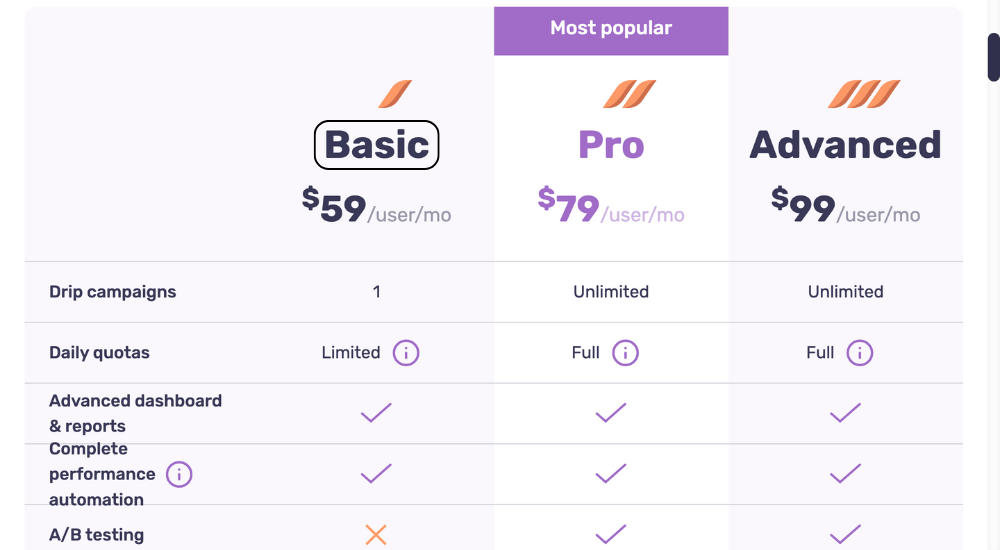The image size is (1000, 550).
Task: Click the $99 per user price
Action: (846, 205)
